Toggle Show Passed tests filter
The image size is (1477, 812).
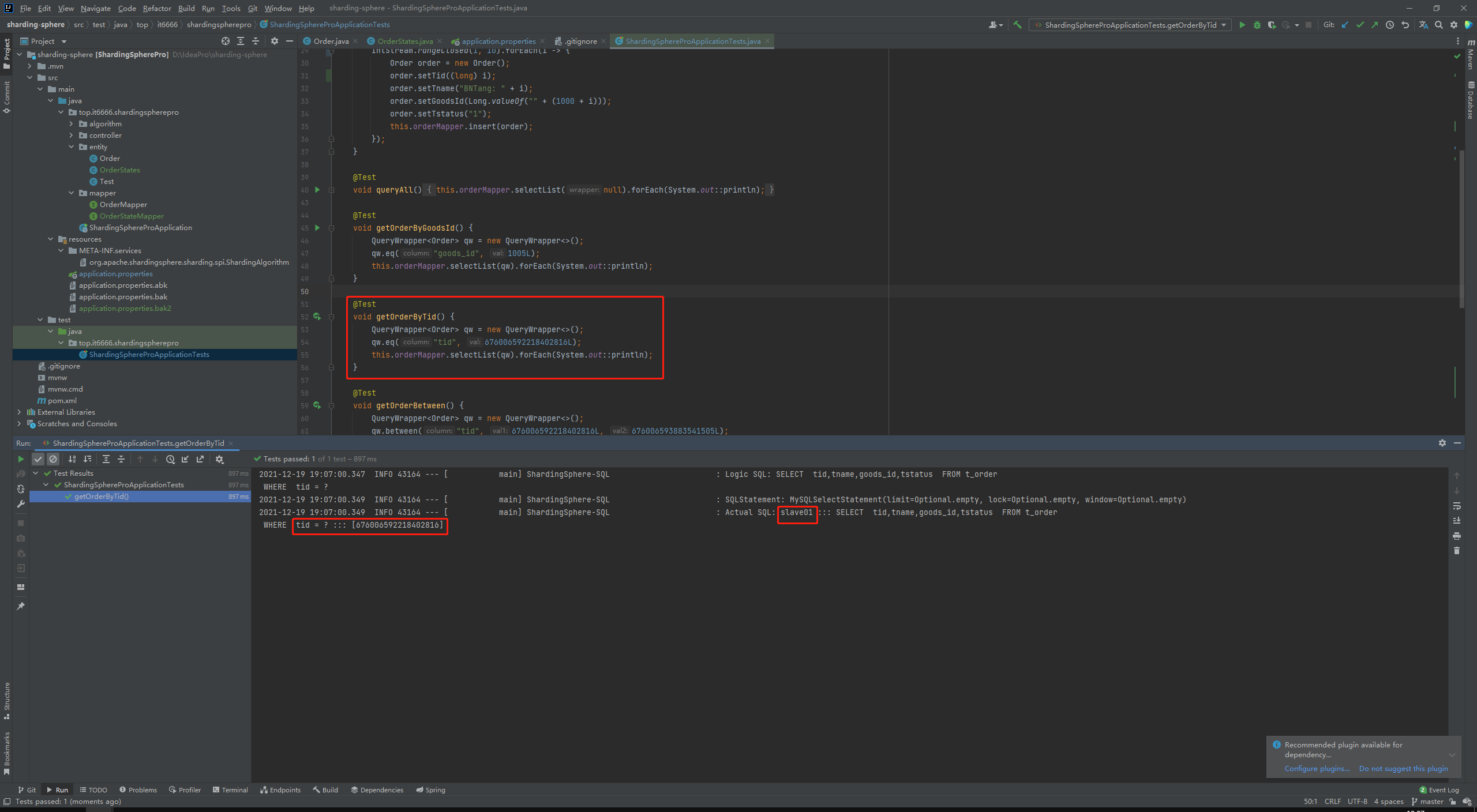[38, 459]
